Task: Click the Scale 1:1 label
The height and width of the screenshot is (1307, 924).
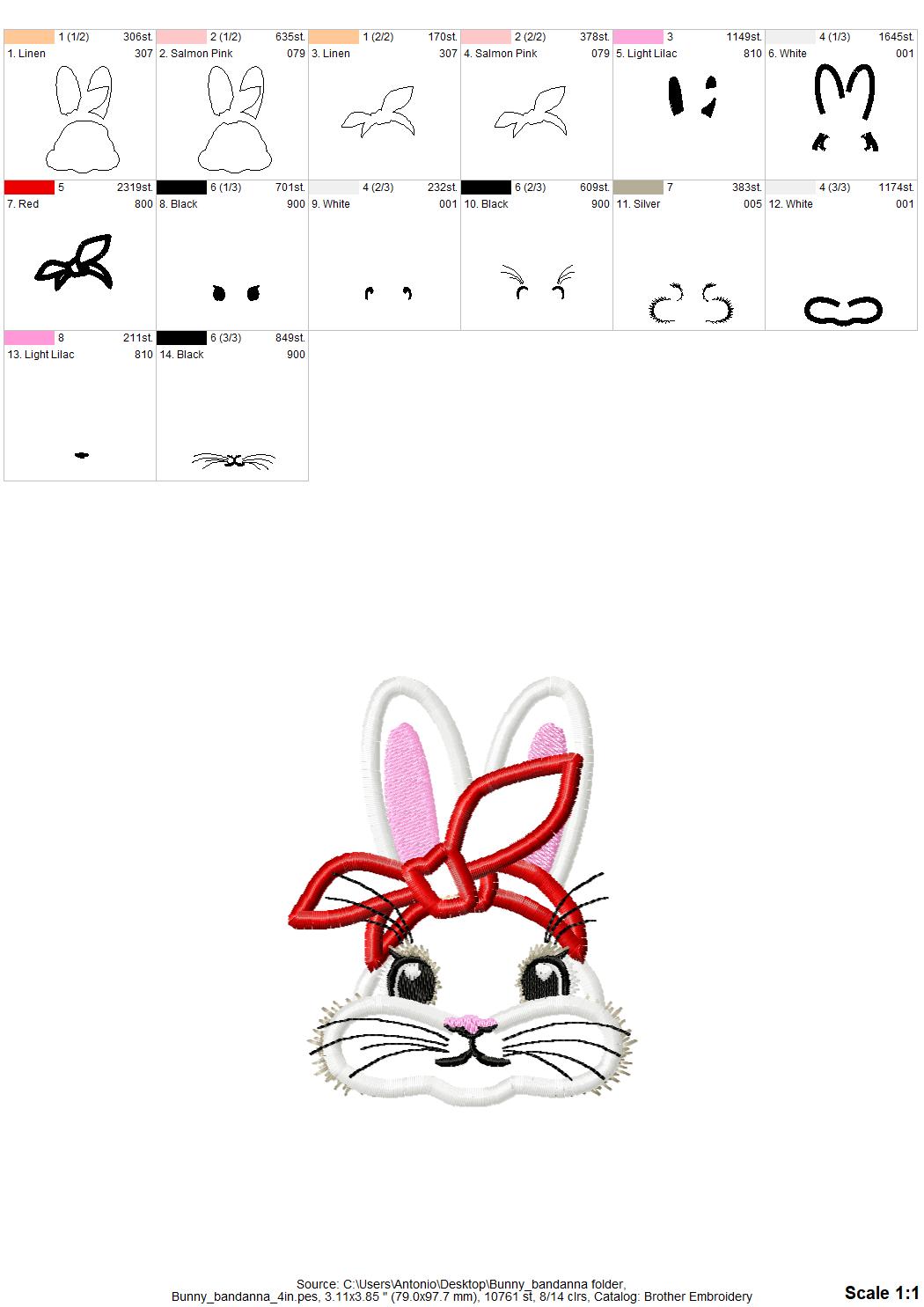Action: (881, 1292)
